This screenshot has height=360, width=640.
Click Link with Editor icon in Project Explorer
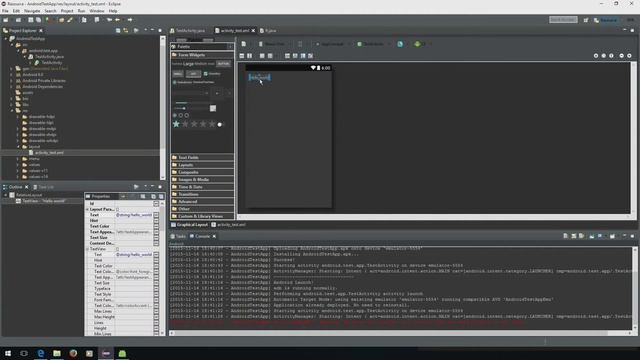point(126,31)
